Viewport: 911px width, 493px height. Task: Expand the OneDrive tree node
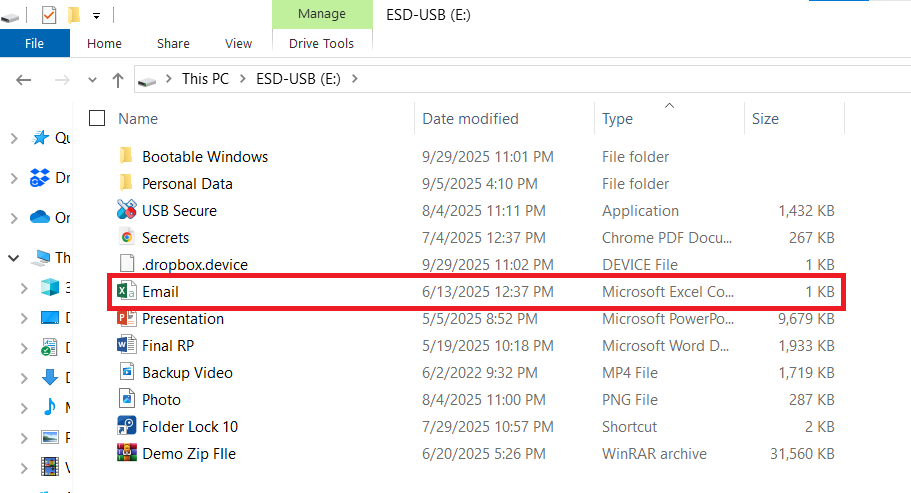14,218
